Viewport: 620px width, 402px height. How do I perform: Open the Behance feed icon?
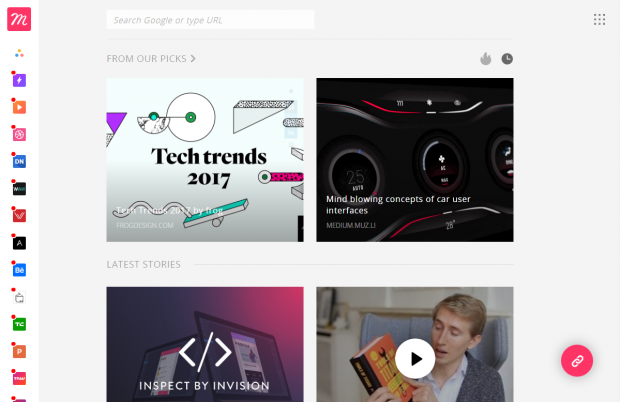[x=19, y=270]
